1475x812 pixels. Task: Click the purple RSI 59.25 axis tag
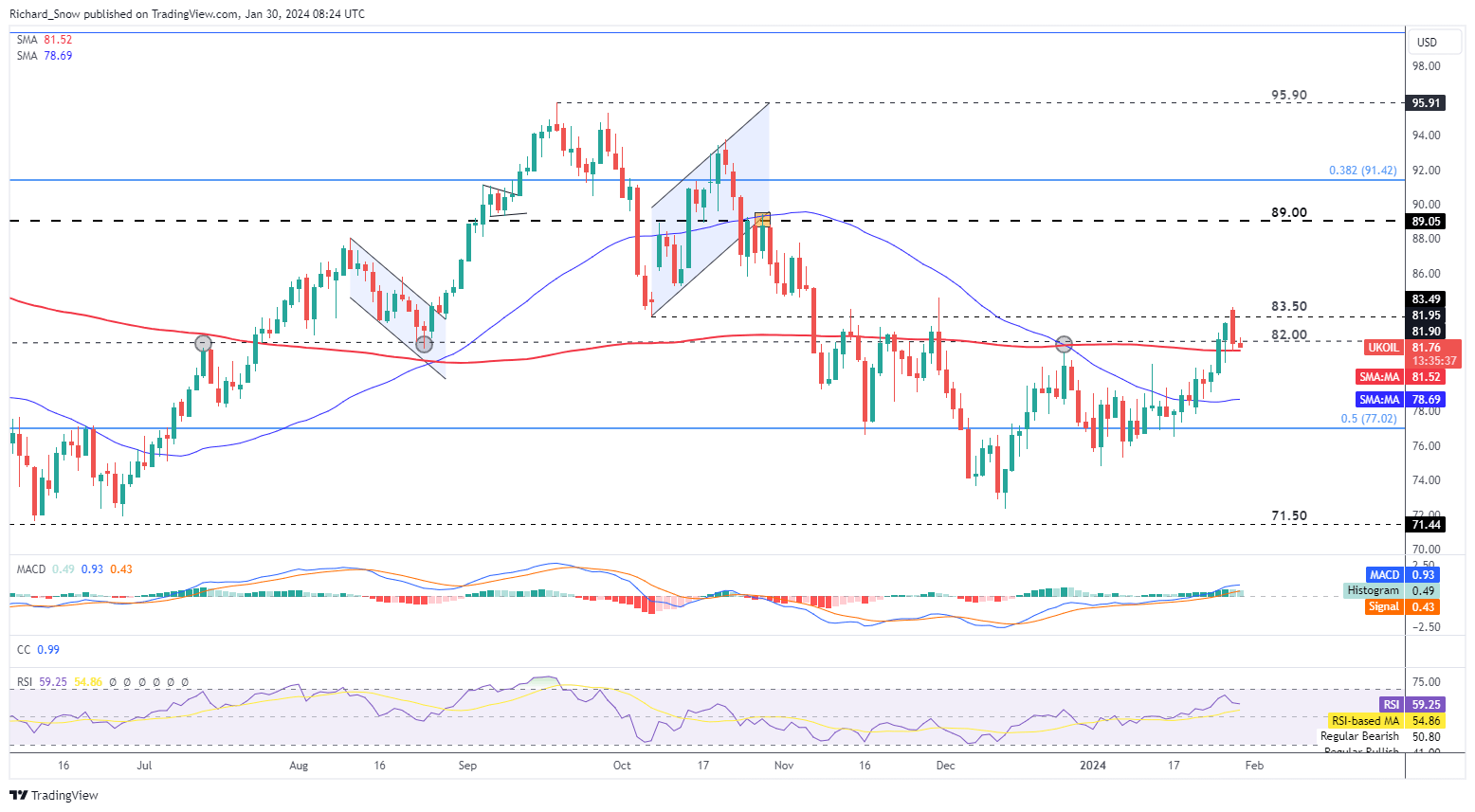1411,705
